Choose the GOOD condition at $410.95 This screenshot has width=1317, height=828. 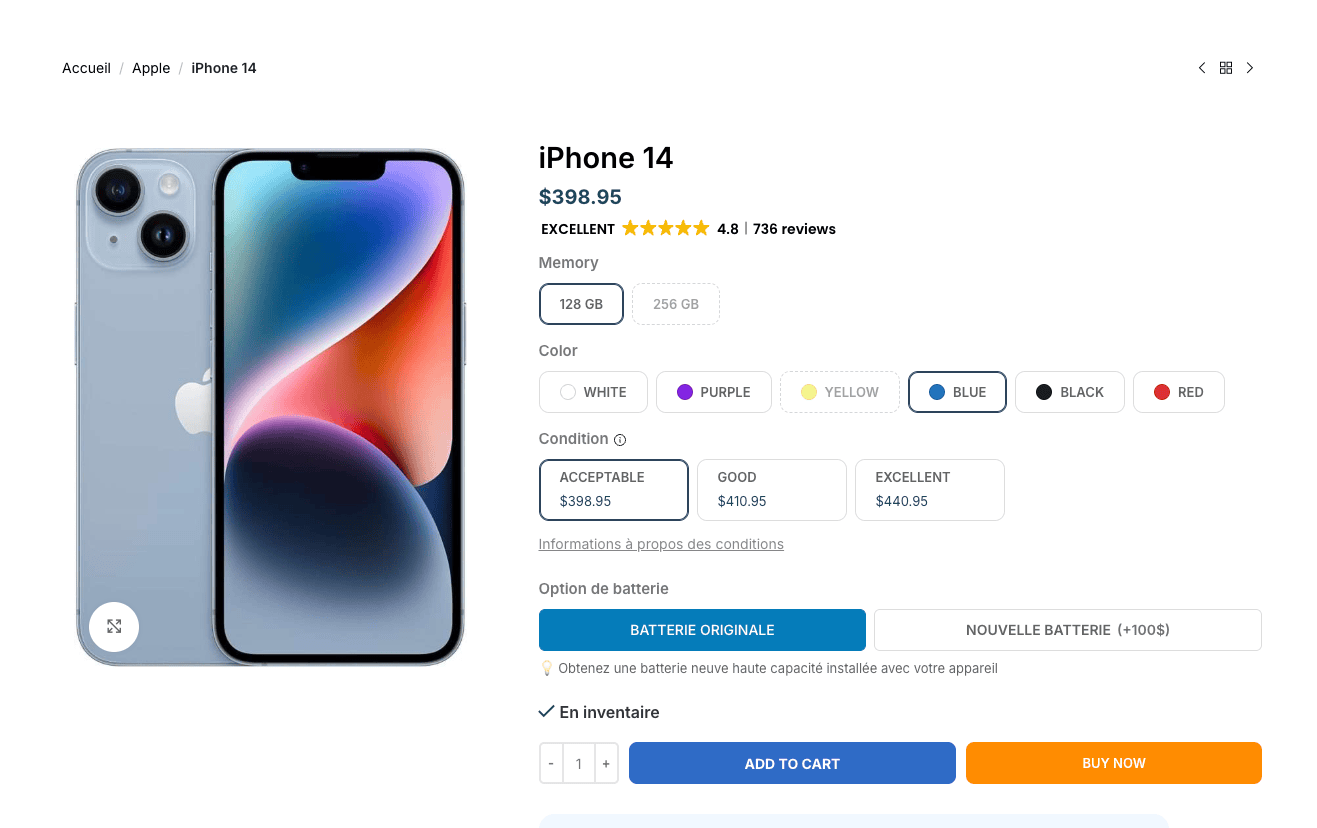tap(772, 490)
